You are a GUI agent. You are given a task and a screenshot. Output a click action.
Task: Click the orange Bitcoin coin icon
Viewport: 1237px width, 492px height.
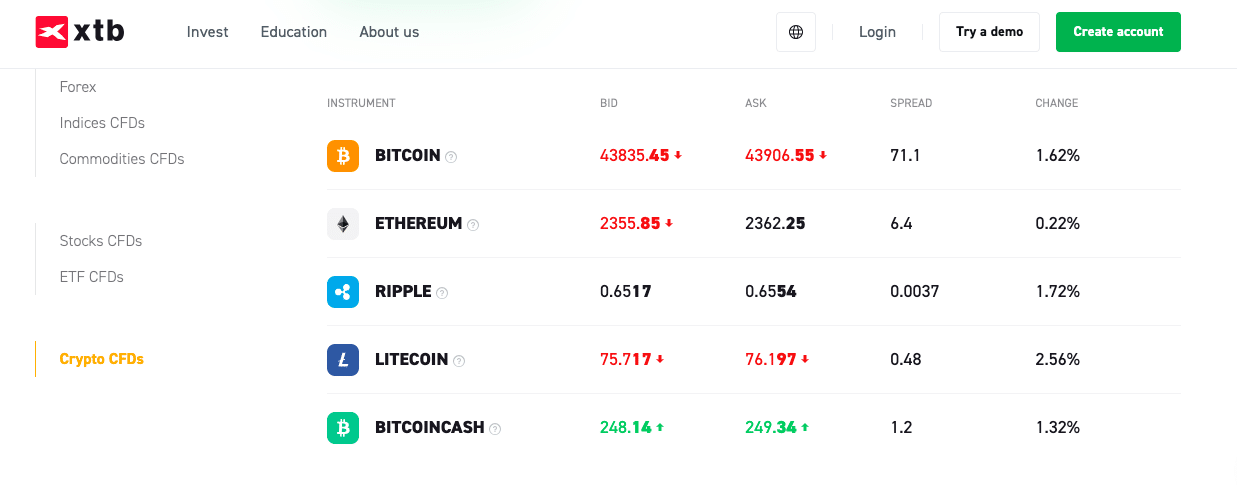(343, 156)
